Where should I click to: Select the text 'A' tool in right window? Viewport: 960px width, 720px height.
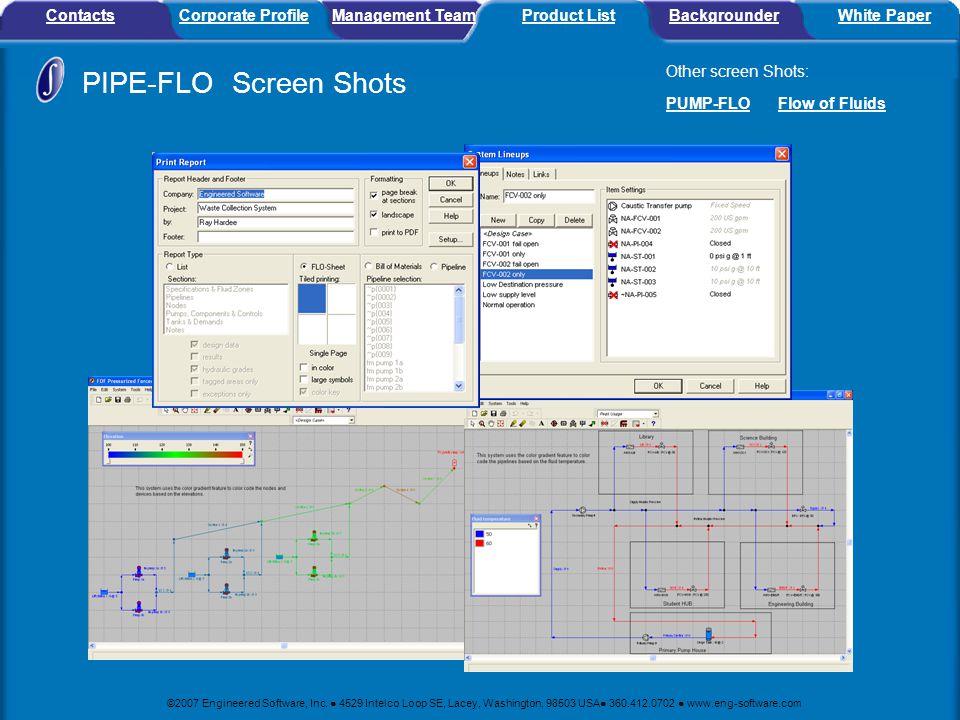(x=541, y=424)
